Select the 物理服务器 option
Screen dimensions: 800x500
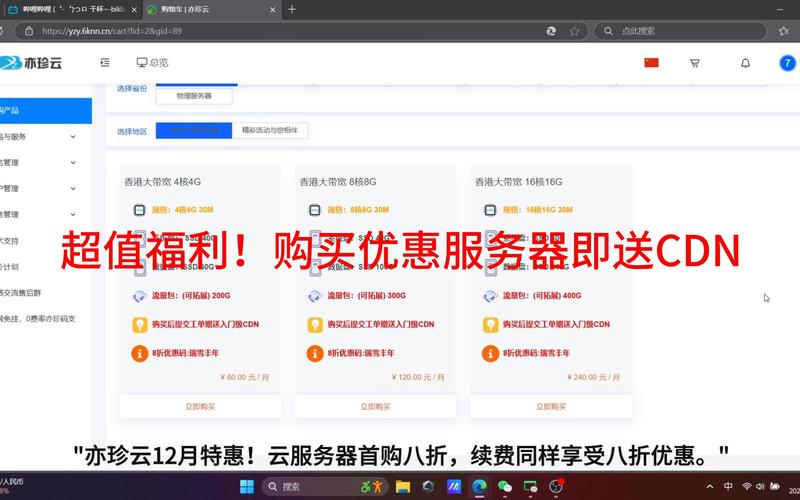coord(194,95)
